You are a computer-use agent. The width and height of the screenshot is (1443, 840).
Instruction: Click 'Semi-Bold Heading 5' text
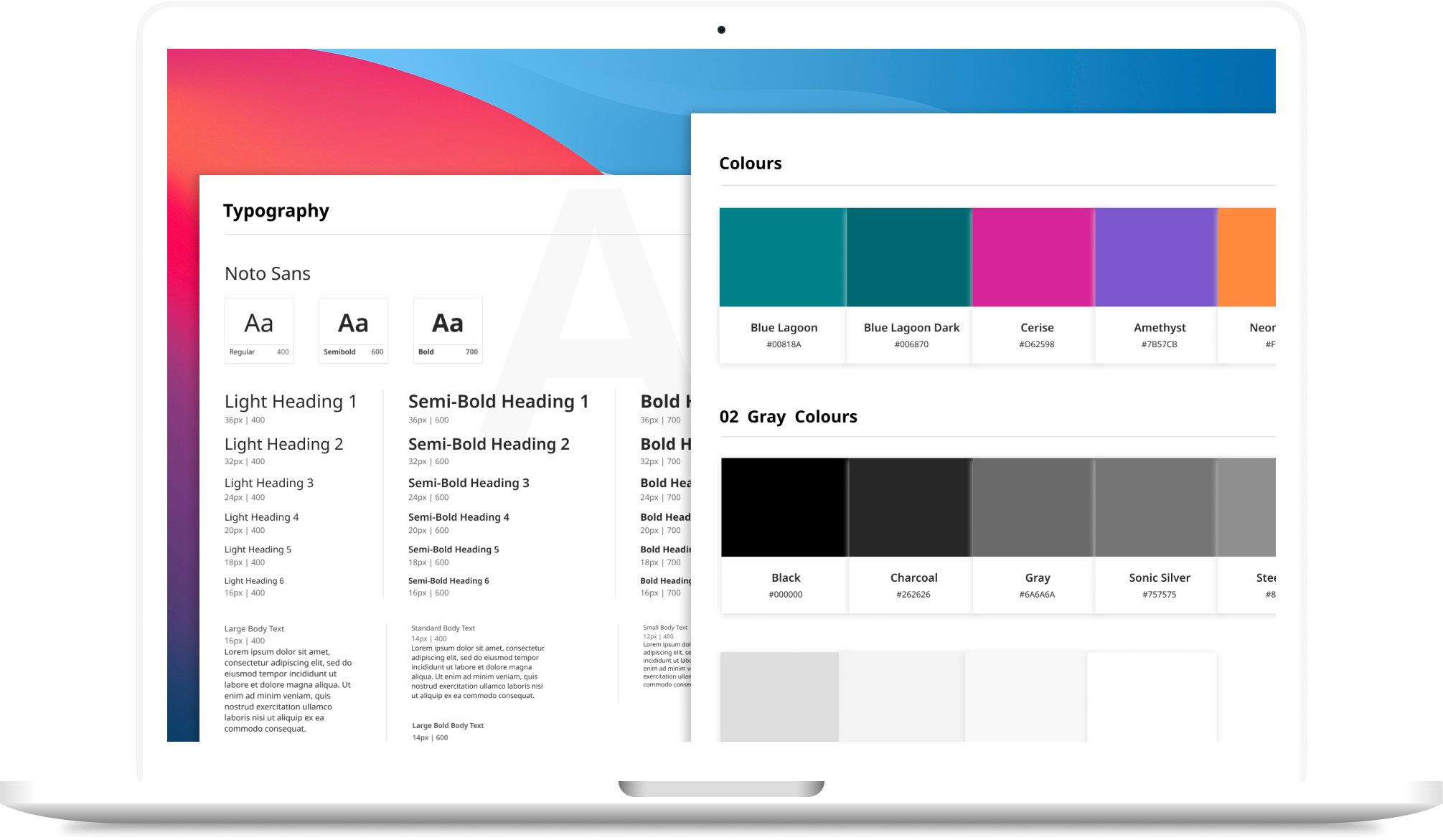point(453,549)
